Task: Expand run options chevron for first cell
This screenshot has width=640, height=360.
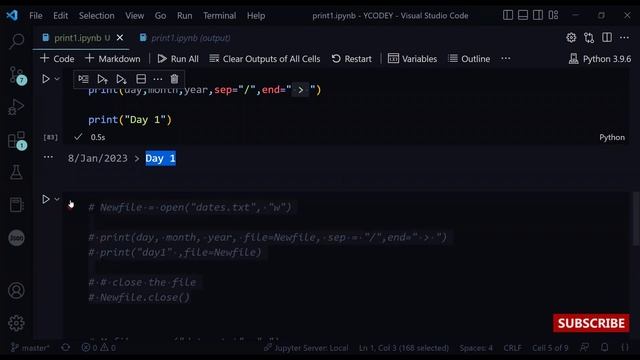Action: (57, 79)
